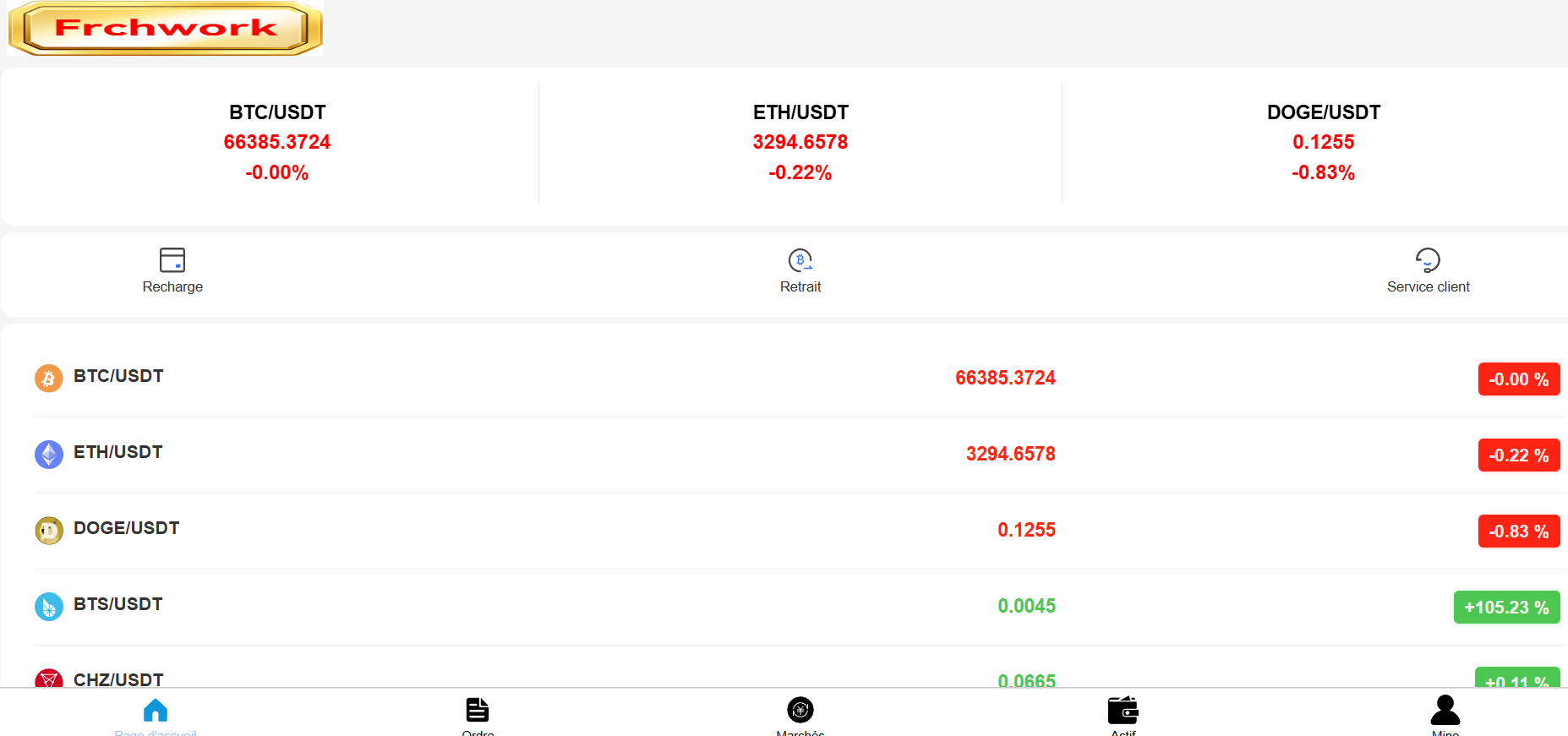Click the Bitcoin coin icon in list
Screen dimensions: 1568x736
click(49, 379)
